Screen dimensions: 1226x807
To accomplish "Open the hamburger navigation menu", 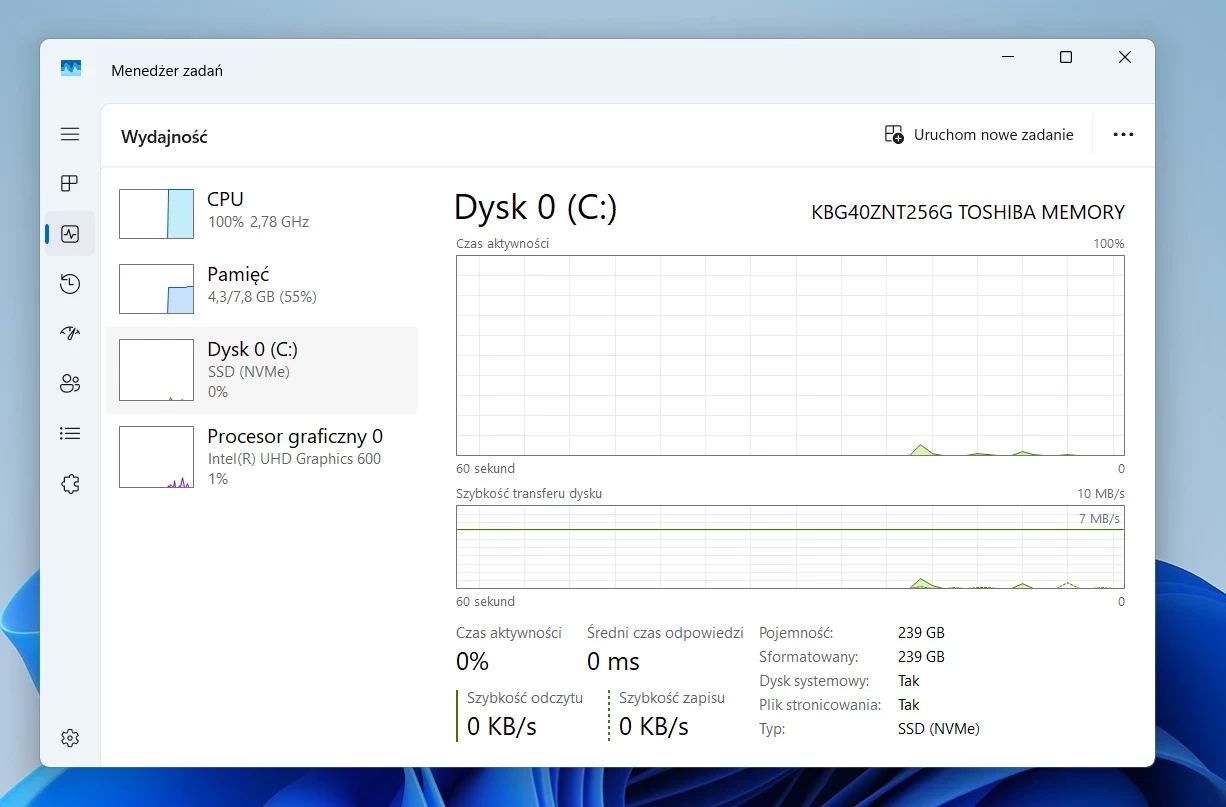I will coord(69,134).
